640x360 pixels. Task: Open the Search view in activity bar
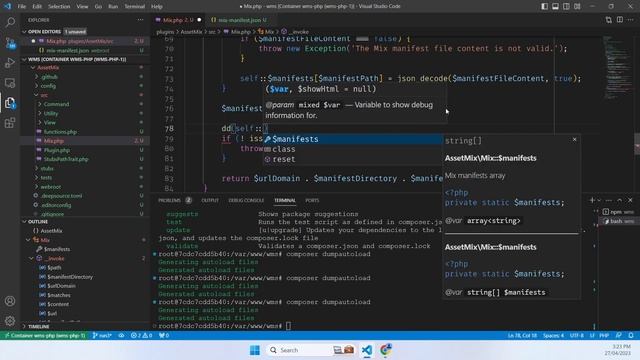[10, 22]
